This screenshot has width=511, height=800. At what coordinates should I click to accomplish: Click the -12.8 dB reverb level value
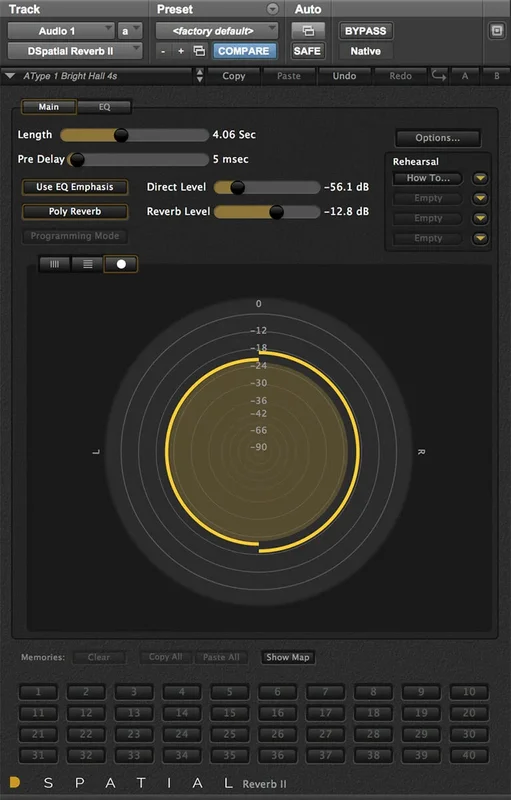tap(346, 212)
